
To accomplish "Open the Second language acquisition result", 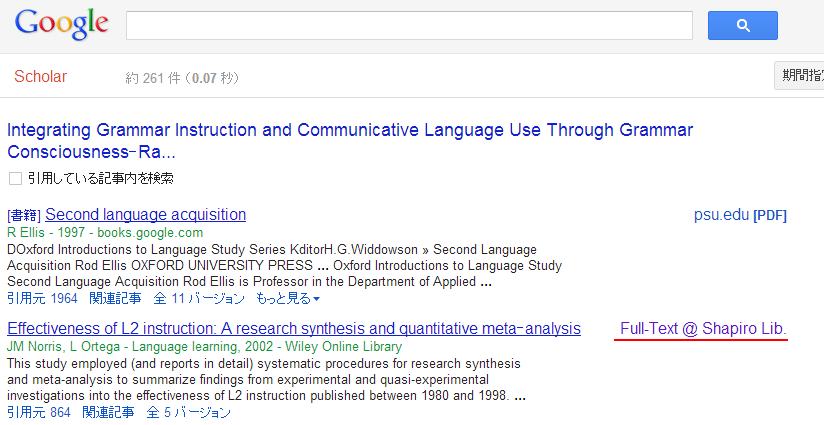I will click(x=145, y=214).
